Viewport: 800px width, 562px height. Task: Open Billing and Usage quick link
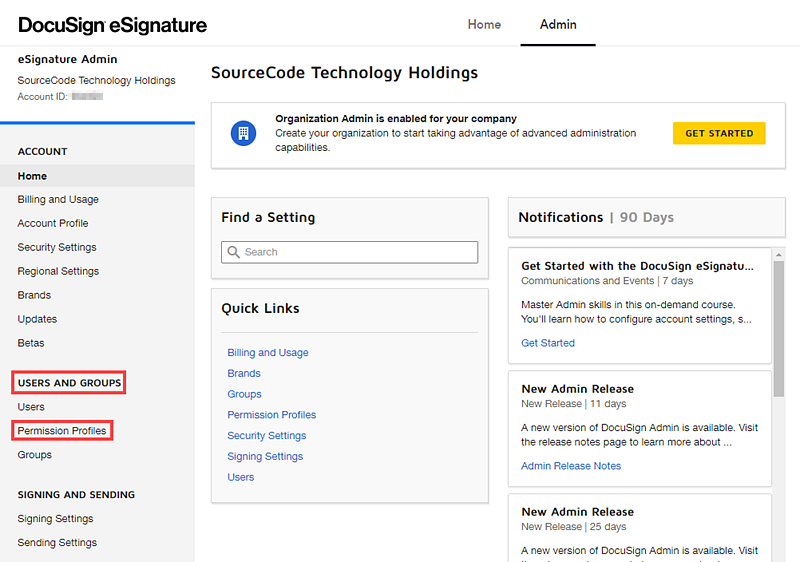pyautogui.click(x=268, y=353)
